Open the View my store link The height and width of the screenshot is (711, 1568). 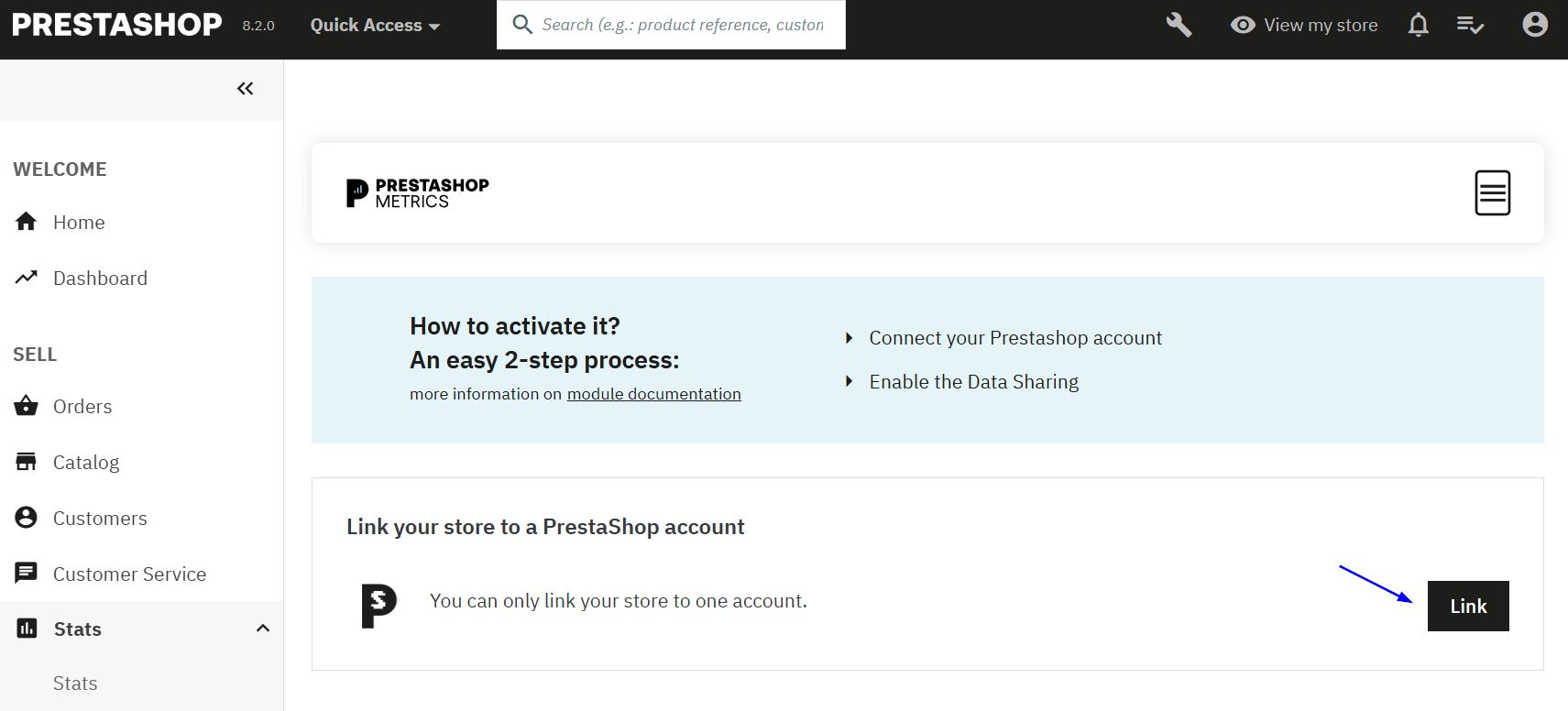pyautogui.click(x=1321, y=26)
